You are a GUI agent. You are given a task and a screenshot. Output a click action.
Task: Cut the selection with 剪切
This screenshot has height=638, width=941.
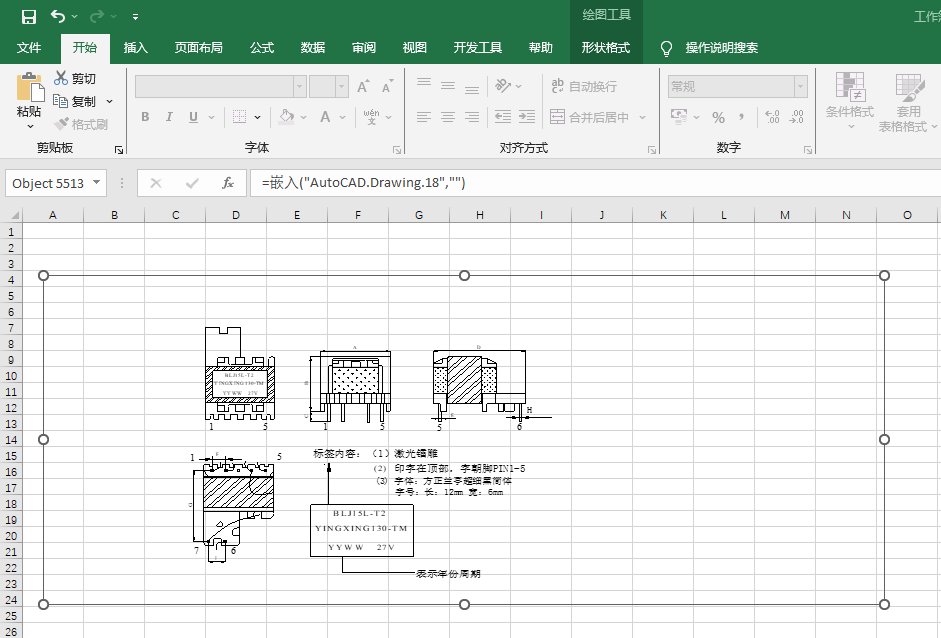tap(75, 79)
